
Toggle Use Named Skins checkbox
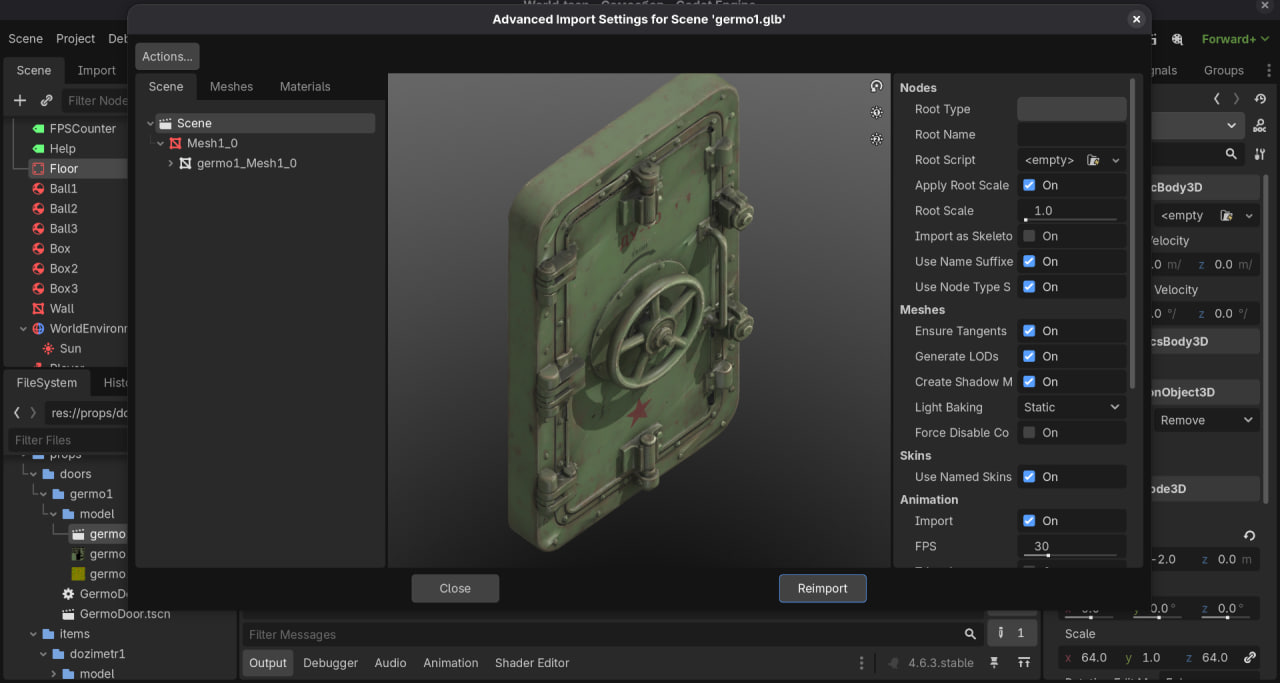1029,477
